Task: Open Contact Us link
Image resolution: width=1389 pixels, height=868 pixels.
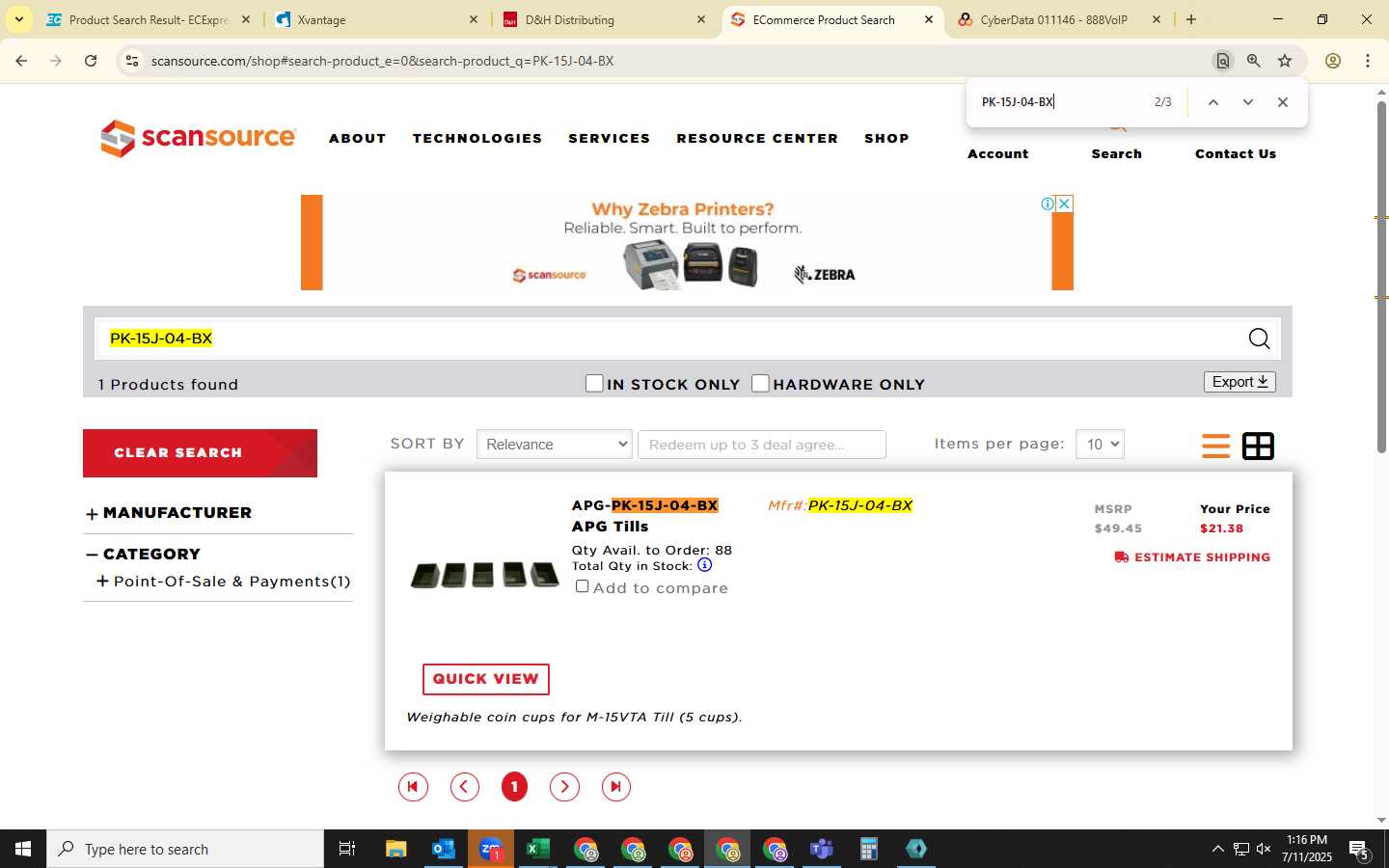Action: (1236, 153)
